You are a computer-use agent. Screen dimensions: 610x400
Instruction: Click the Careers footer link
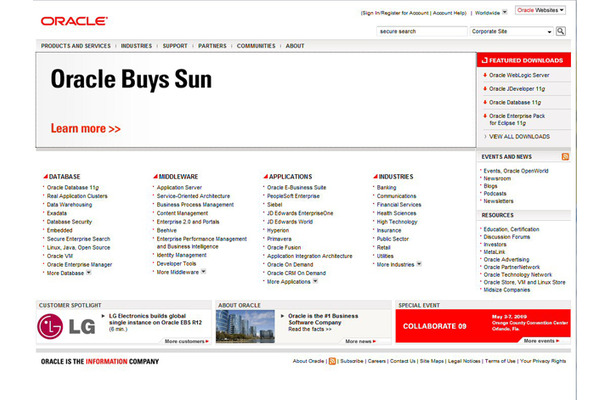(377, 361)
